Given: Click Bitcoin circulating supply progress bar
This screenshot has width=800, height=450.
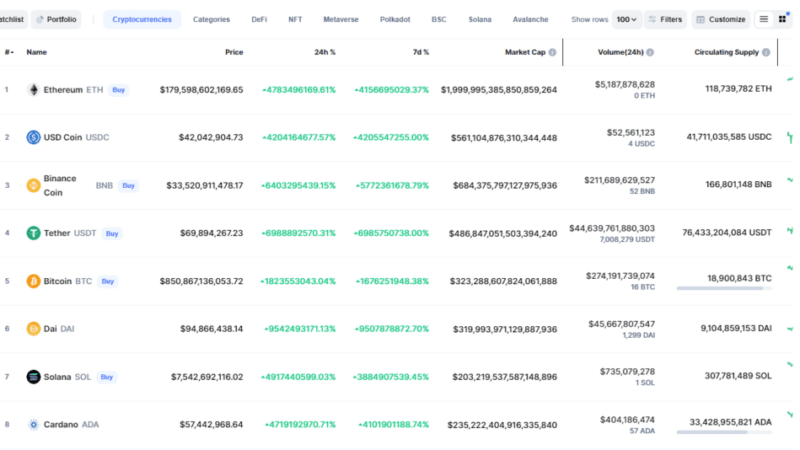Looking at the screenshot, I should click(x=724, y=288).
